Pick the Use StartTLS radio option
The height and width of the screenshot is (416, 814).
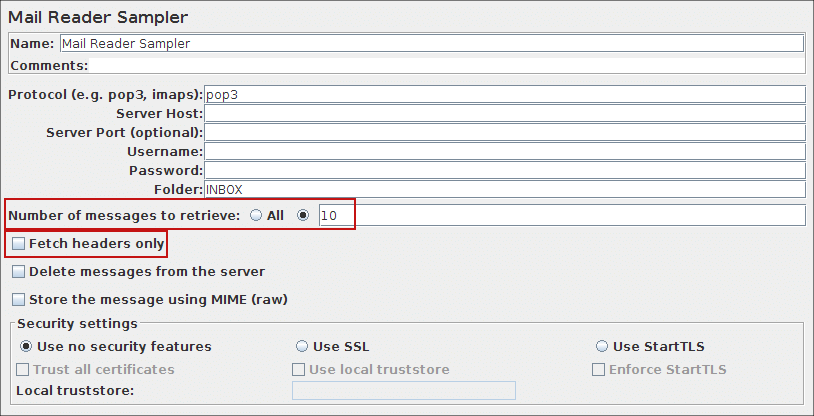pyautogui.click(x=602, y=347)
